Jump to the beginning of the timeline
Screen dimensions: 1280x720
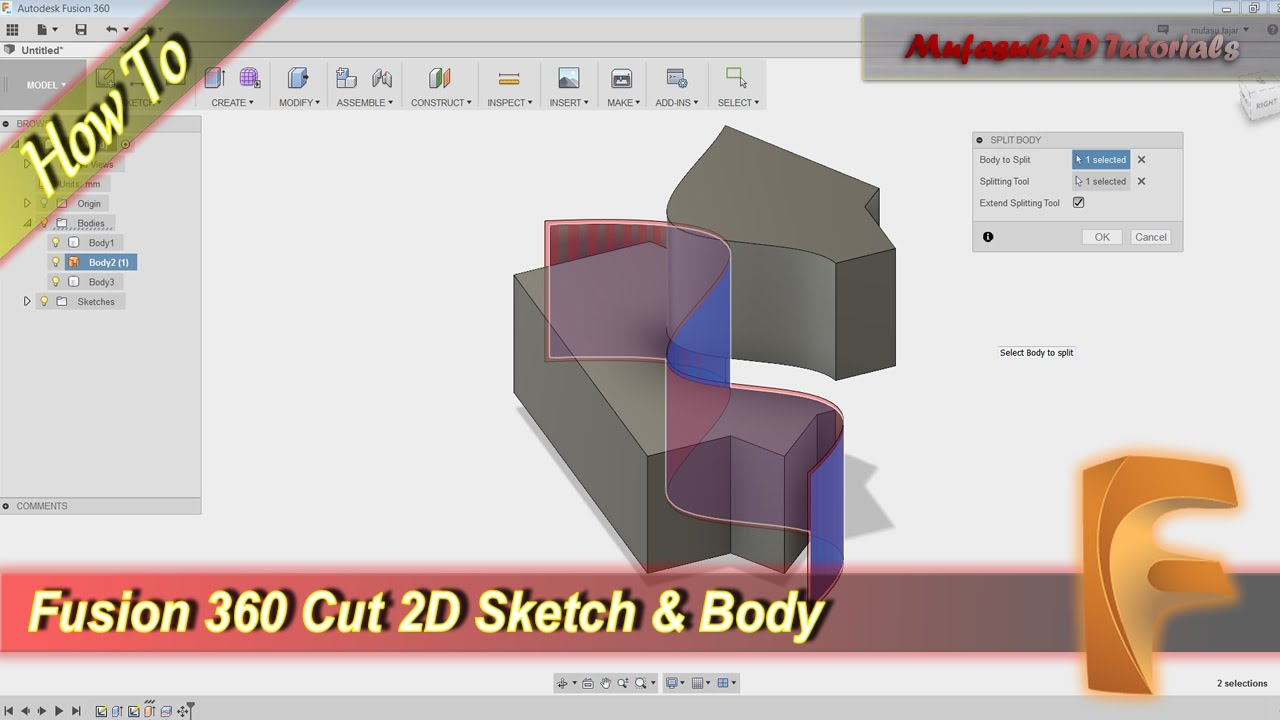coord(9,711)
